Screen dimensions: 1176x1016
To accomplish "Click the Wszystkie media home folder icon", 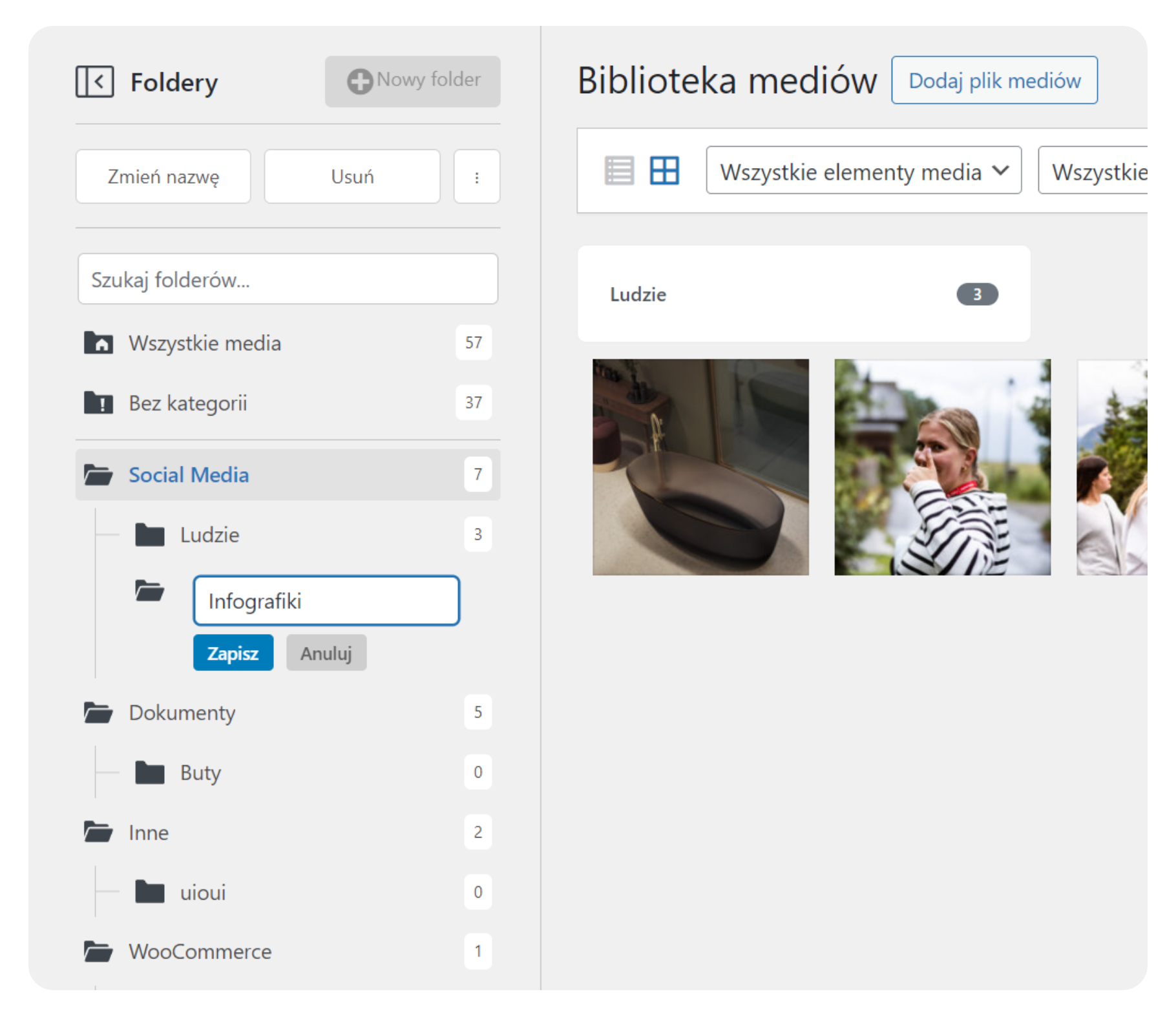I will coord(98,343).
